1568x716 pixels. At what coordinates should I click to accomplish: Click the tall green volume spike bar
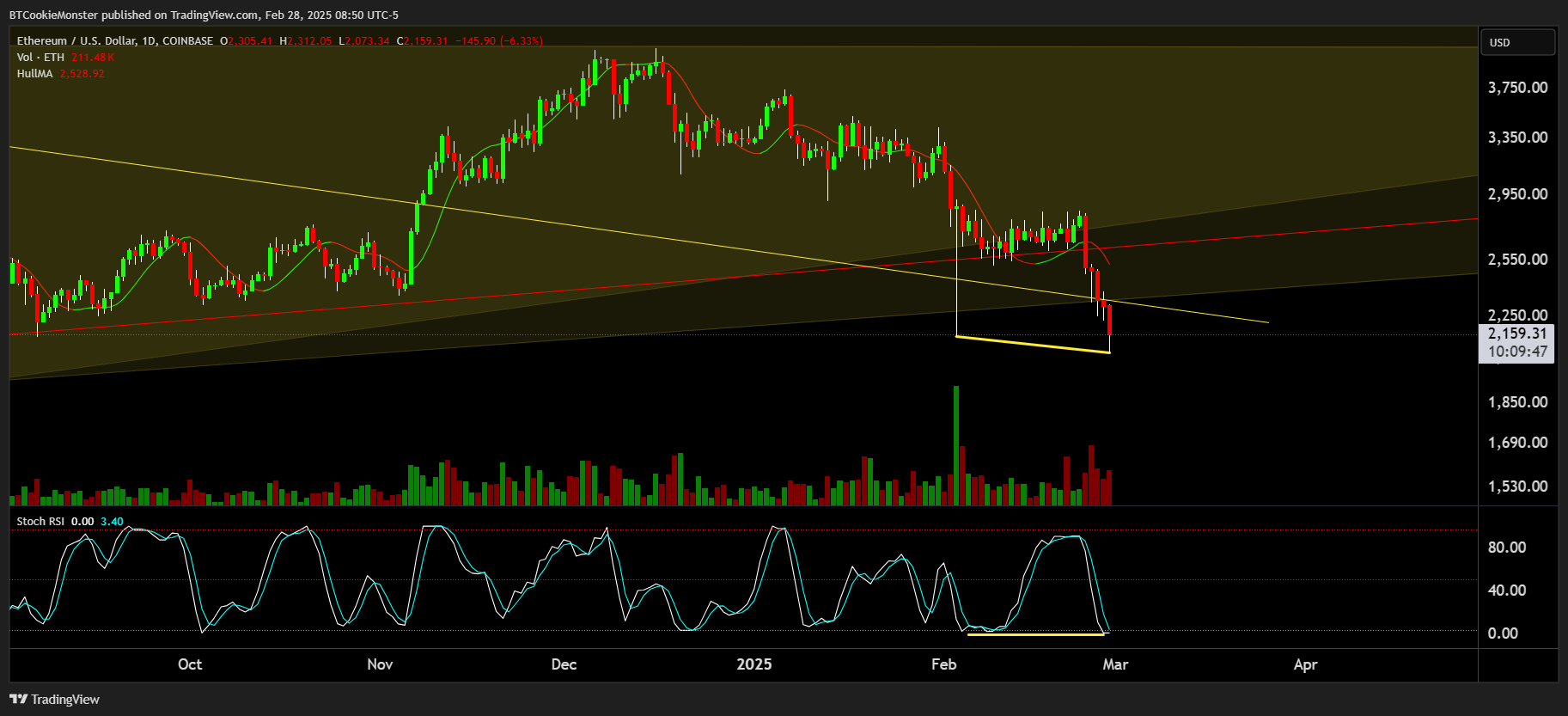coord(956,445)
